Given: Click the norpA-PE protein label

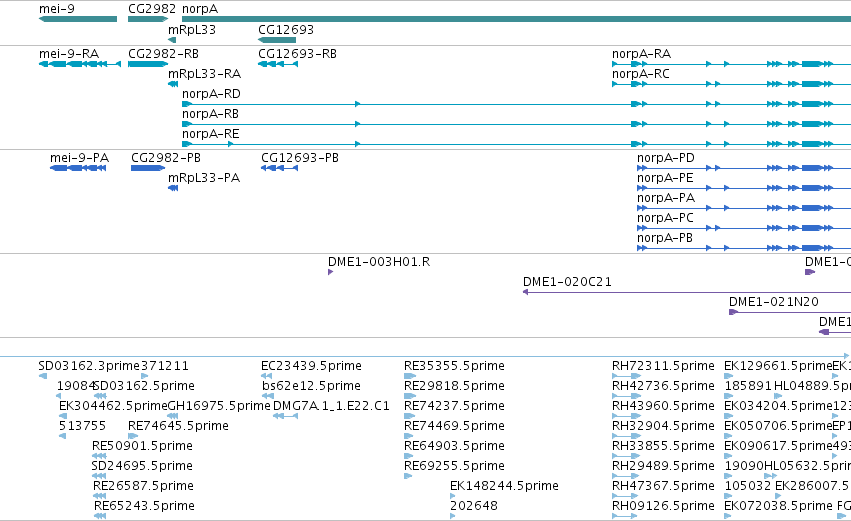Looking at the screenshot, I should pyautogui.click(x=665, y=178).
